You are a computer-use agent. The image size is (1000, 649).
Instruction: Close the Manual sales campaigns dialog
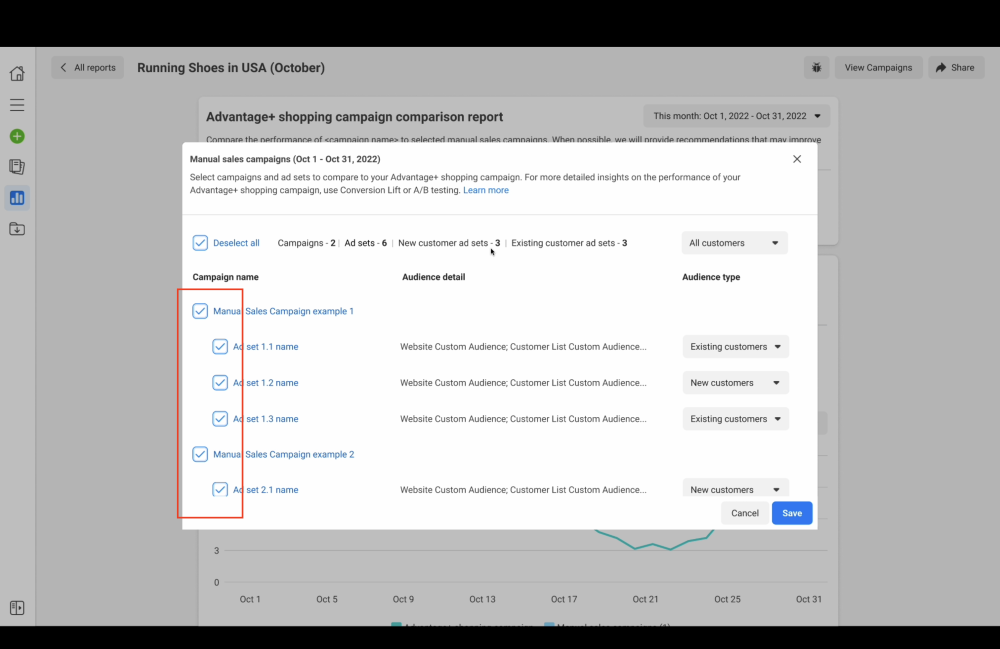click(x=797, y=159)
